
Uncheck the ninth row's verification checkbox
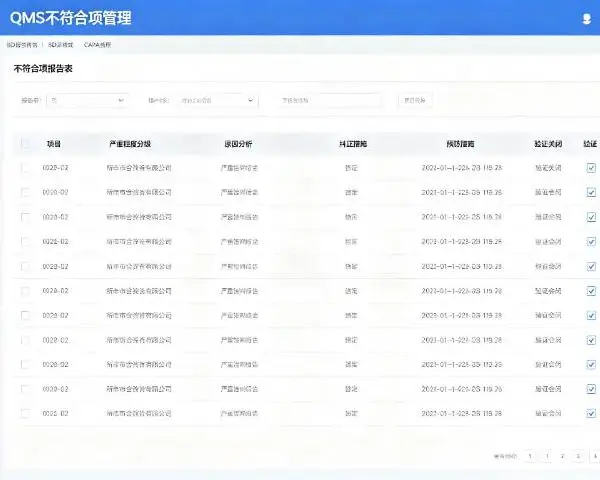(x=591, y=364)
